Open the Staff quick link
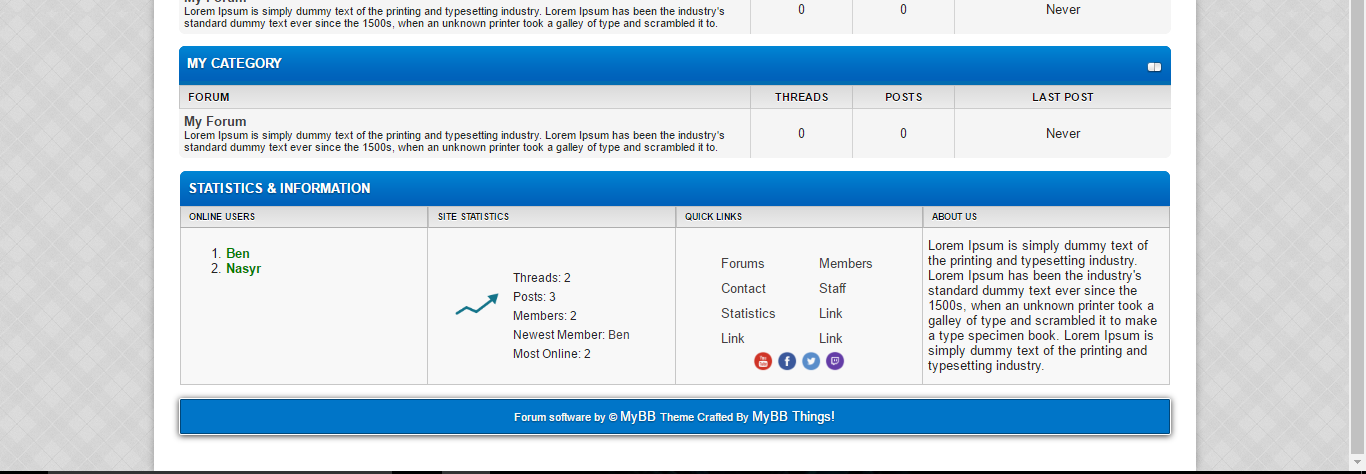The height and width of the screenshot is (474, 1366). (832, 289)
